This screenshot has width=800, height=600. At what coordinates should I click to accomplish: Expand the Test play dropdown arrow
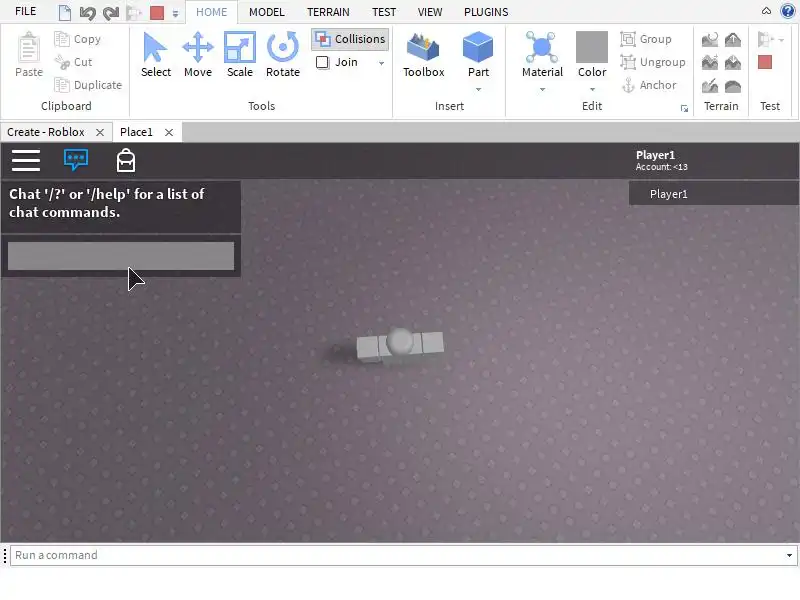(x=782, y=40)
